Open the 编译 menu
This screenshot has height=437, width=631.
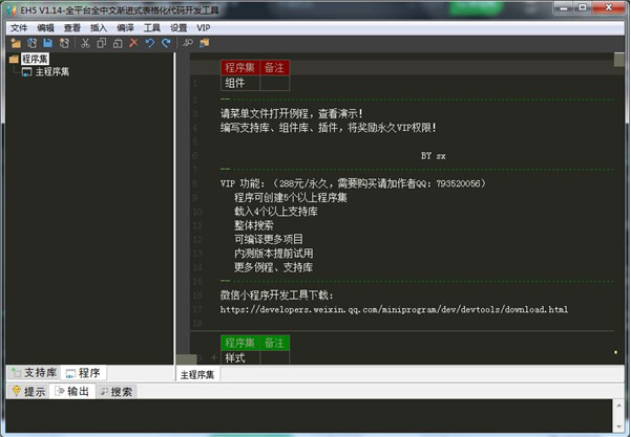[125, 28]
